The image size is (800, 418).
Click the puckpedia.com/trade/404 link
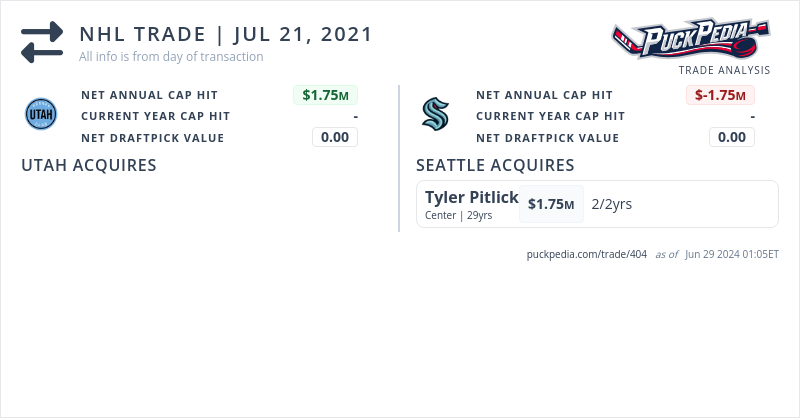[587, 254]
